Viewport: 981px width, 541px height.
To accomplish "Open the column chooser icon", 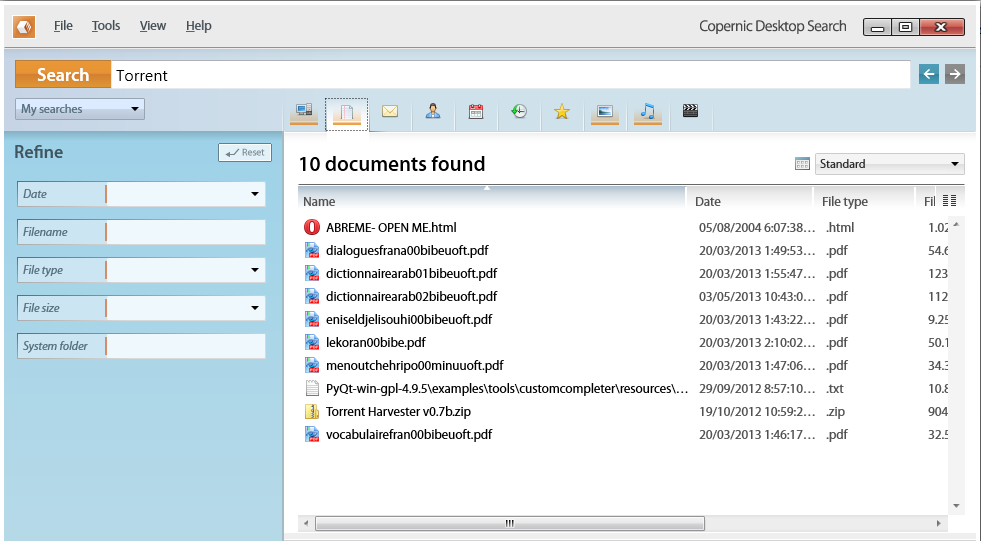I will (950, 201).
